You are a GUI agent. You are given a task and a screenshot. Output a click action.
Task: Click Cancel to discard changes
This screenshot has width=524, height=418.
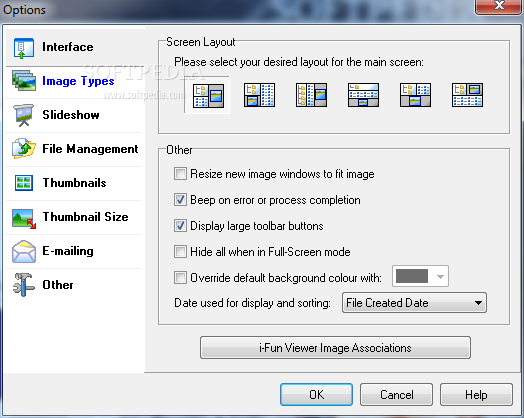[x=396, y=395]
